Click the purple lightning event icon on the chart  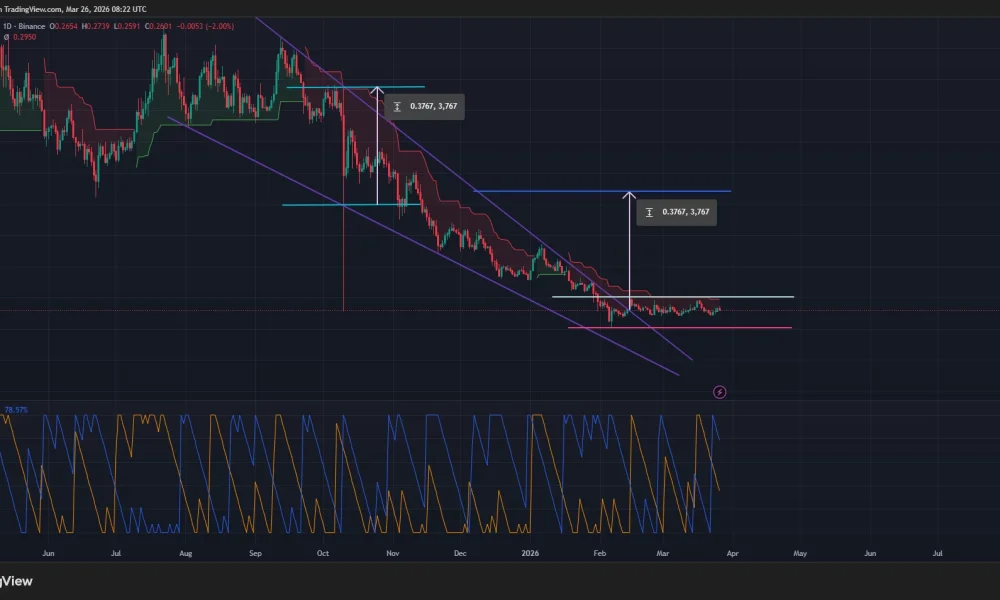(719, 392)
